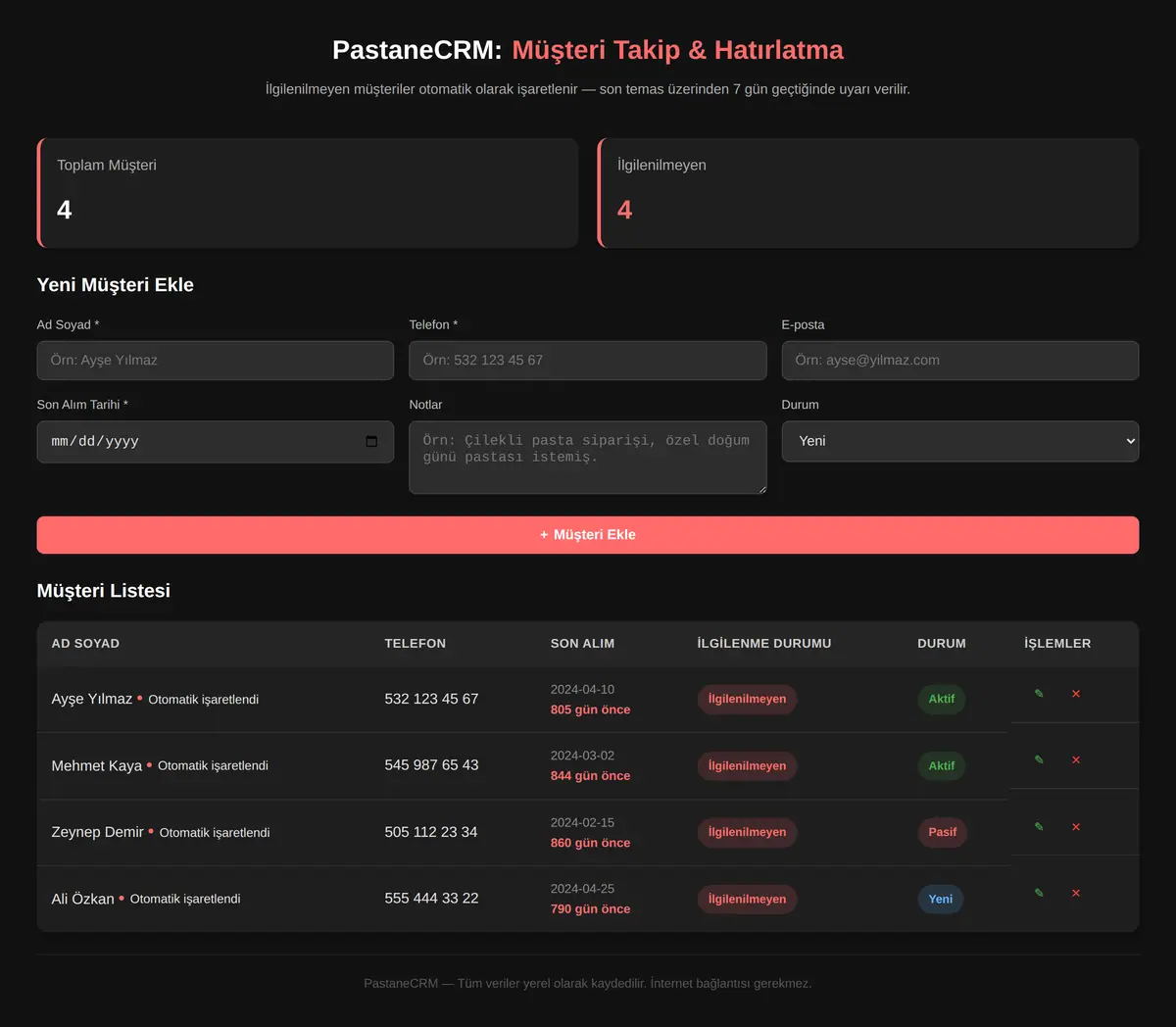Viewport: 1176px width, 1027px height.
Task: Delete customer Ayşe Yılmaz with X icon
Action: click(1076, 694)
